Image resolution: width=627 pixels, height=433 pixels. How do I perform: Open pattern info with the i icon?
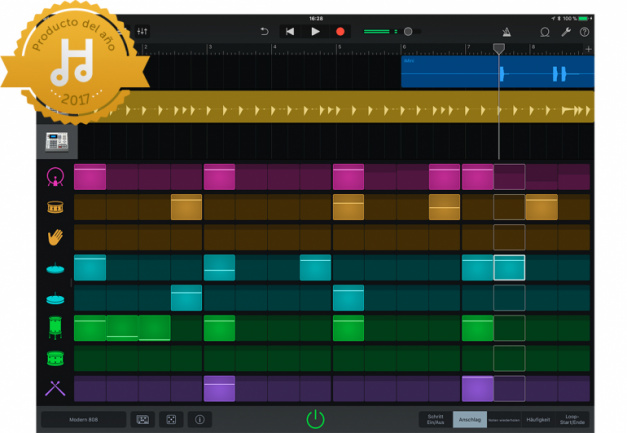pos(200,419)
